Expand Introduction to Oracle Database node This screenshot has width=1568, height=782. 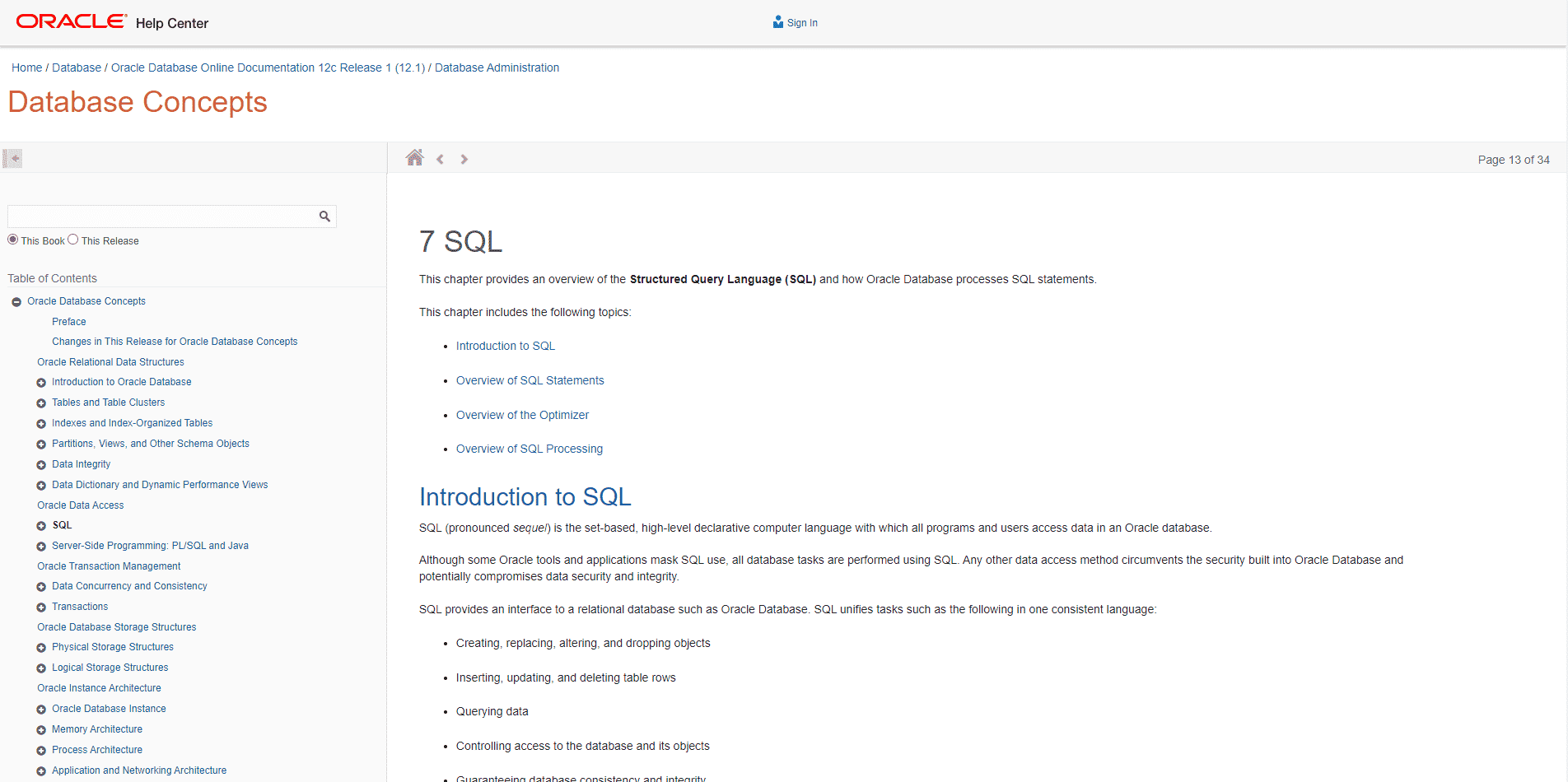pos(41,383)
